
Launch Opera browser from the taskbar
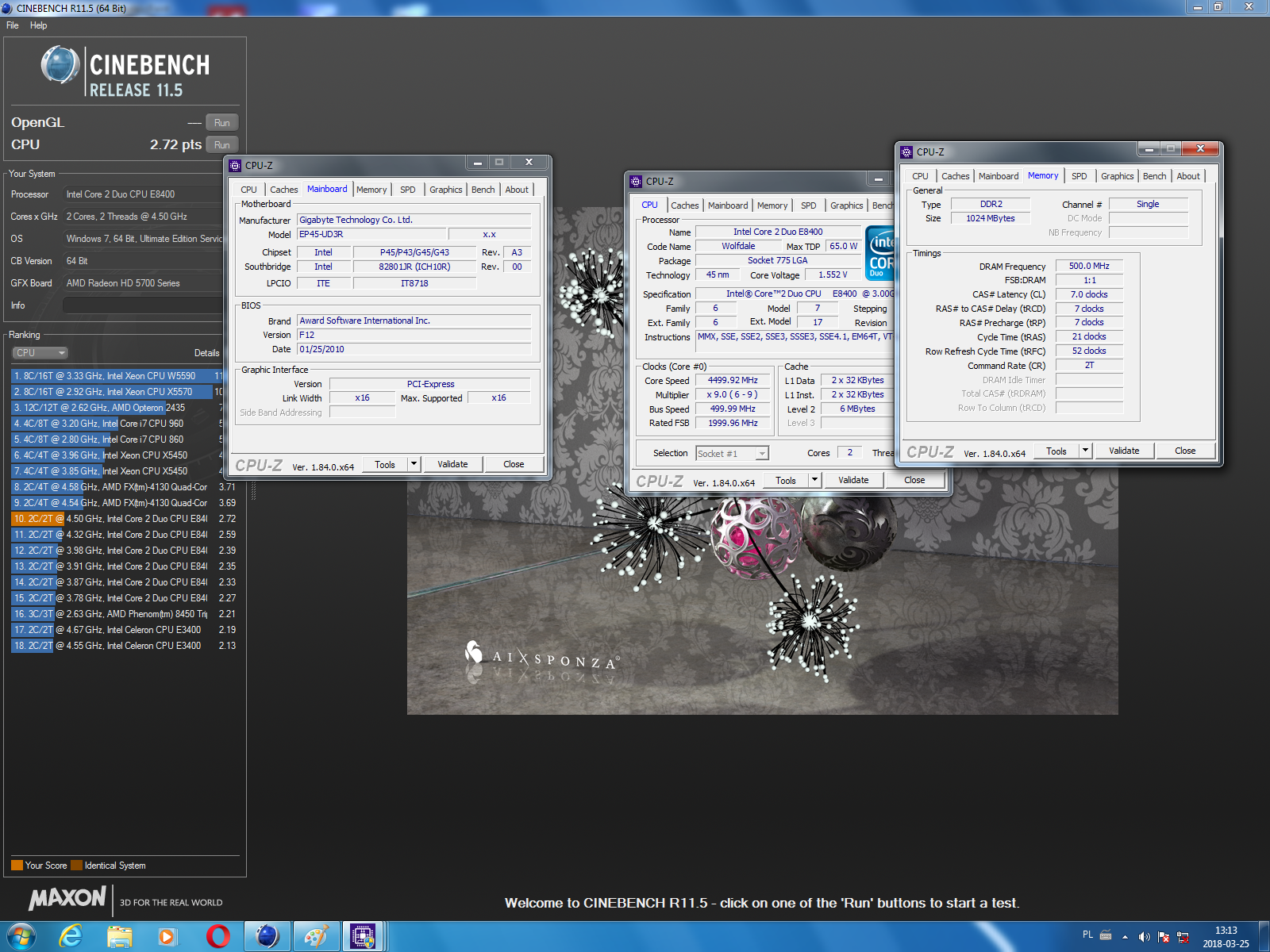(217, 937)
